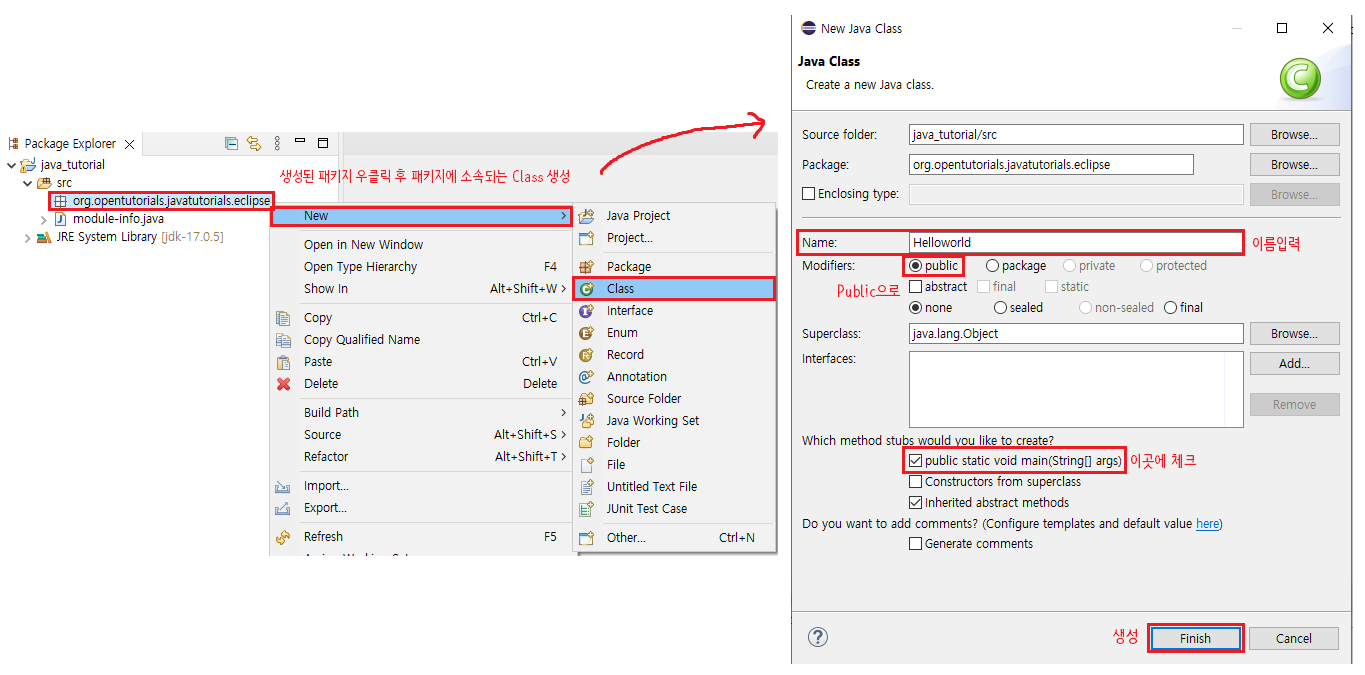Viewport: 1365px width, 675px height.
Task: Choose Record in the New submenu
Action: coord(674,355)
